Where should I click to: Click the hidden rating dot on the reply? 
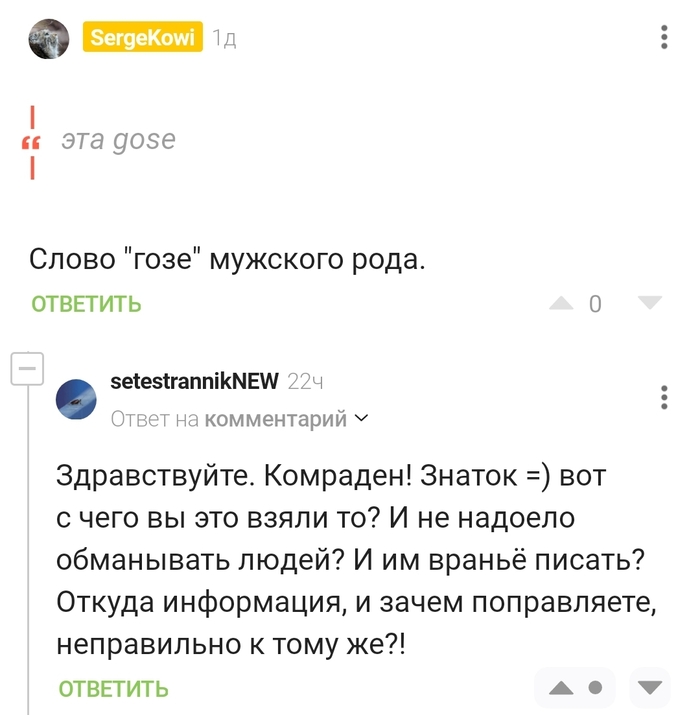tap(596, 688)
